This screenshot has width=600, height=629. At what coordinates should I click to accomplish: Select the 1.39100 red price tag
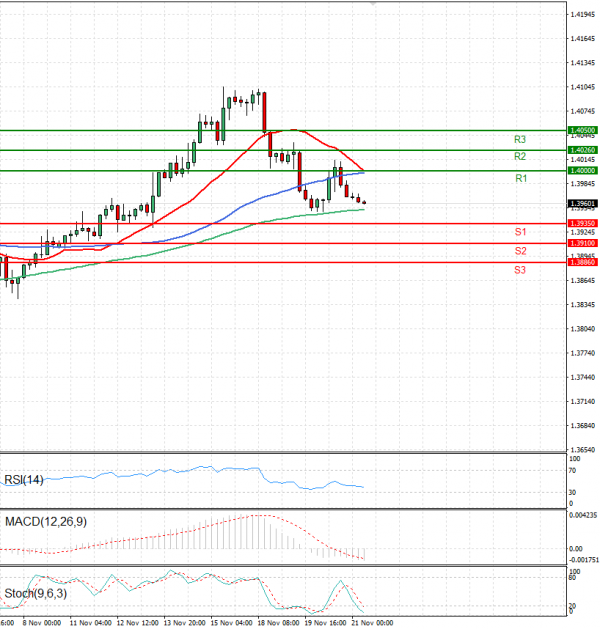pyautogui.click(x=582, y=243)
